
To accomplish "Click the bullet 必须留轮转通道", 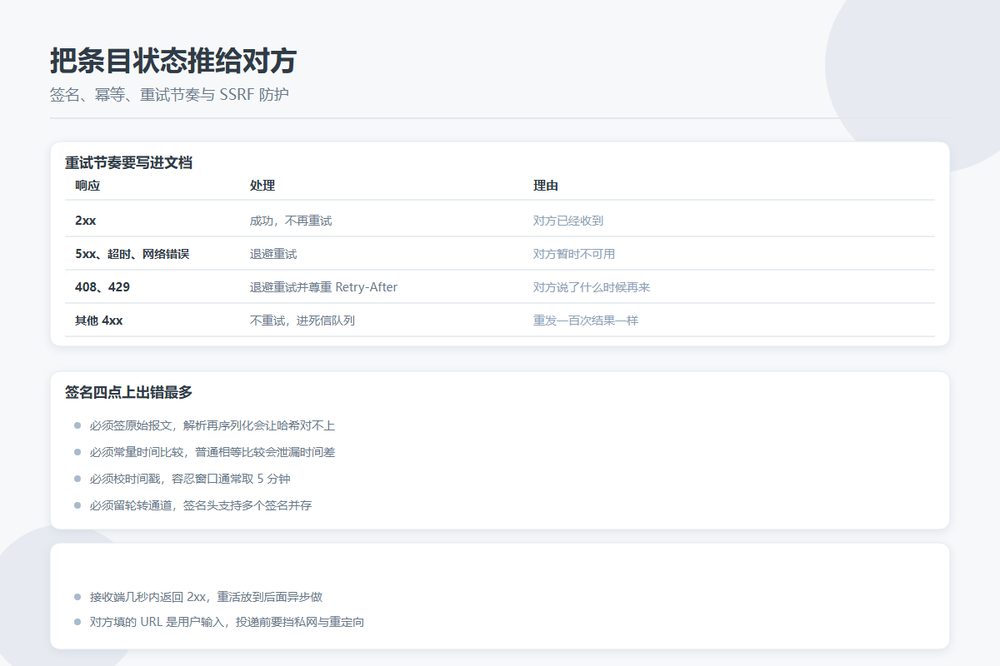I will point(200,506).
